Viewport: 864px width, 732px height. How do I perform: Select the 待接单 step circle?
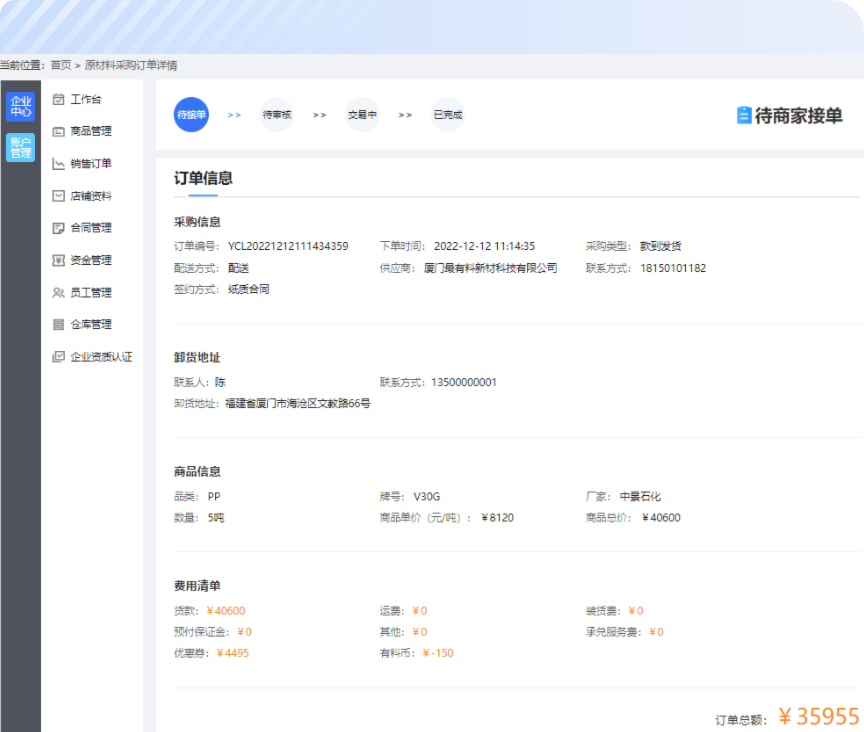click(x=191, y=115)
